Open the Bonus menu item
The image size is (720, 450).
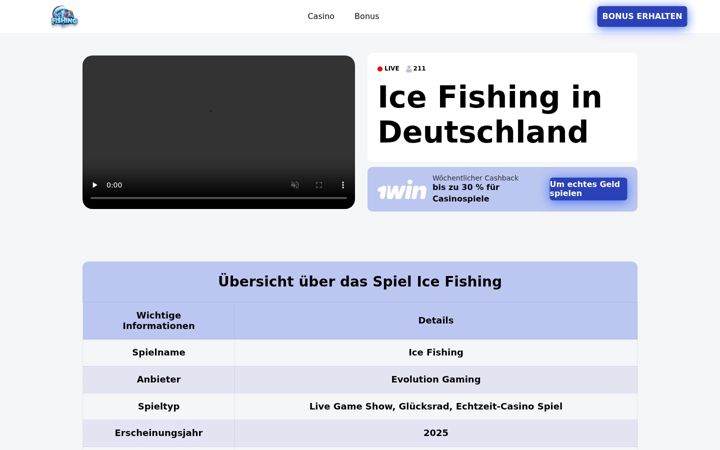[366, 16]
